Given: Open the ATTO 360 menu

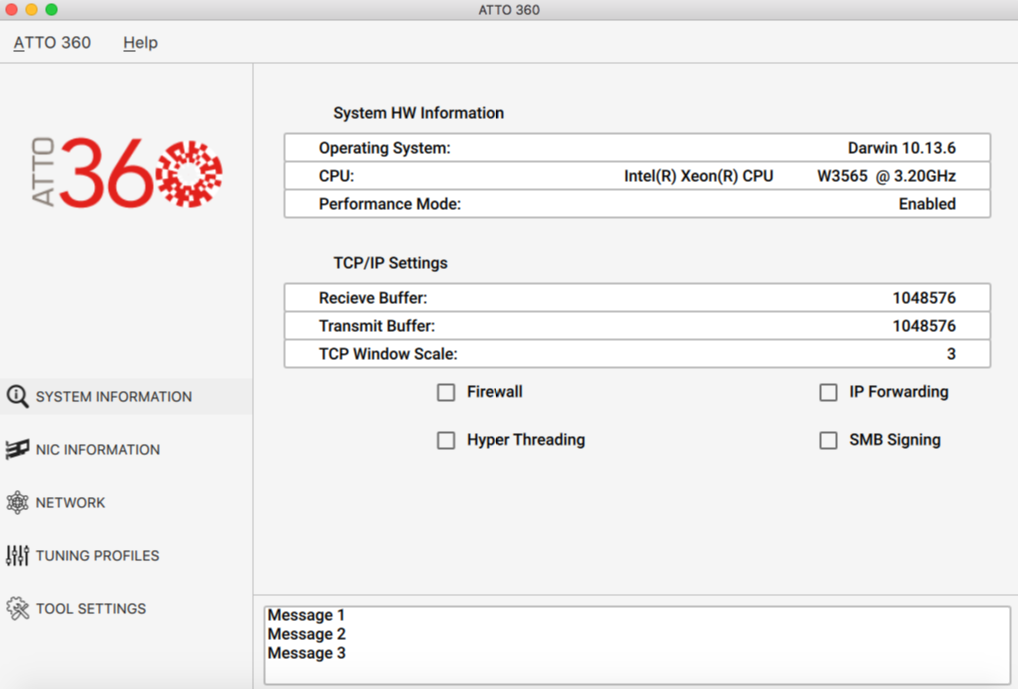Looking at the screenshot, I should point(52,43).
